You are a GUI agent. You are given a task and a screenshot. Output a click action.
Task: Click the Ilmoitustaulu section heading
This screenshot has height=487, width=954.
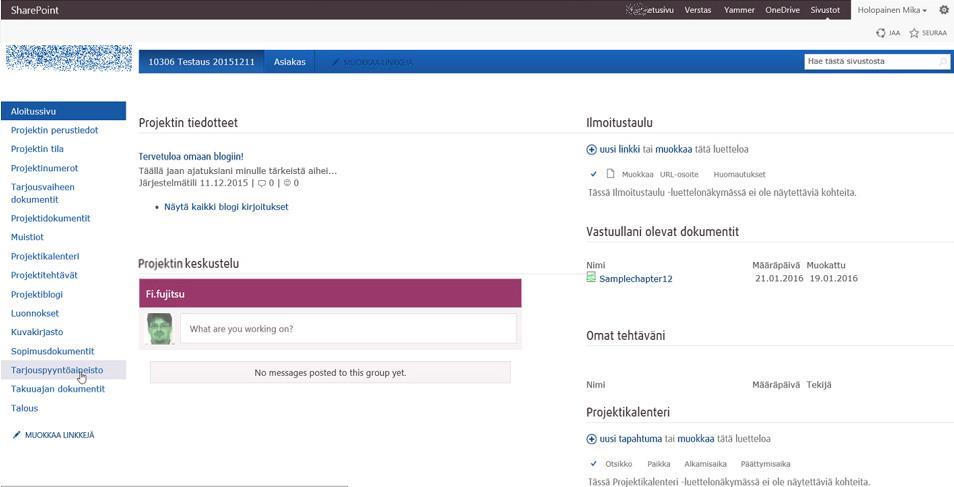click(619, 122)
